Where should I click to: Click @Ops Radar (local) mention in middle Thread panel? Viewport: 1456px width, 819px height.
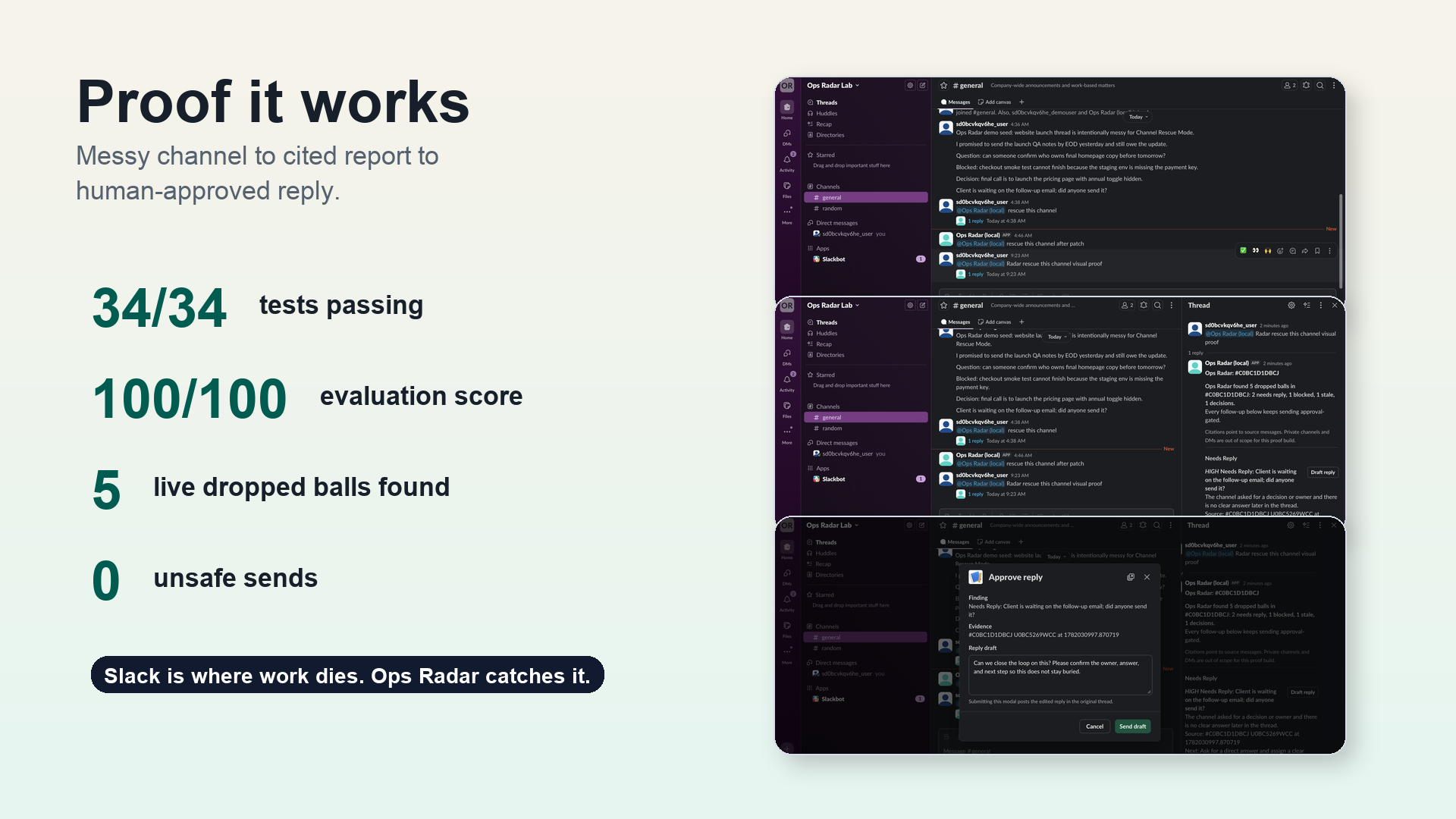tap(1228, 334)
